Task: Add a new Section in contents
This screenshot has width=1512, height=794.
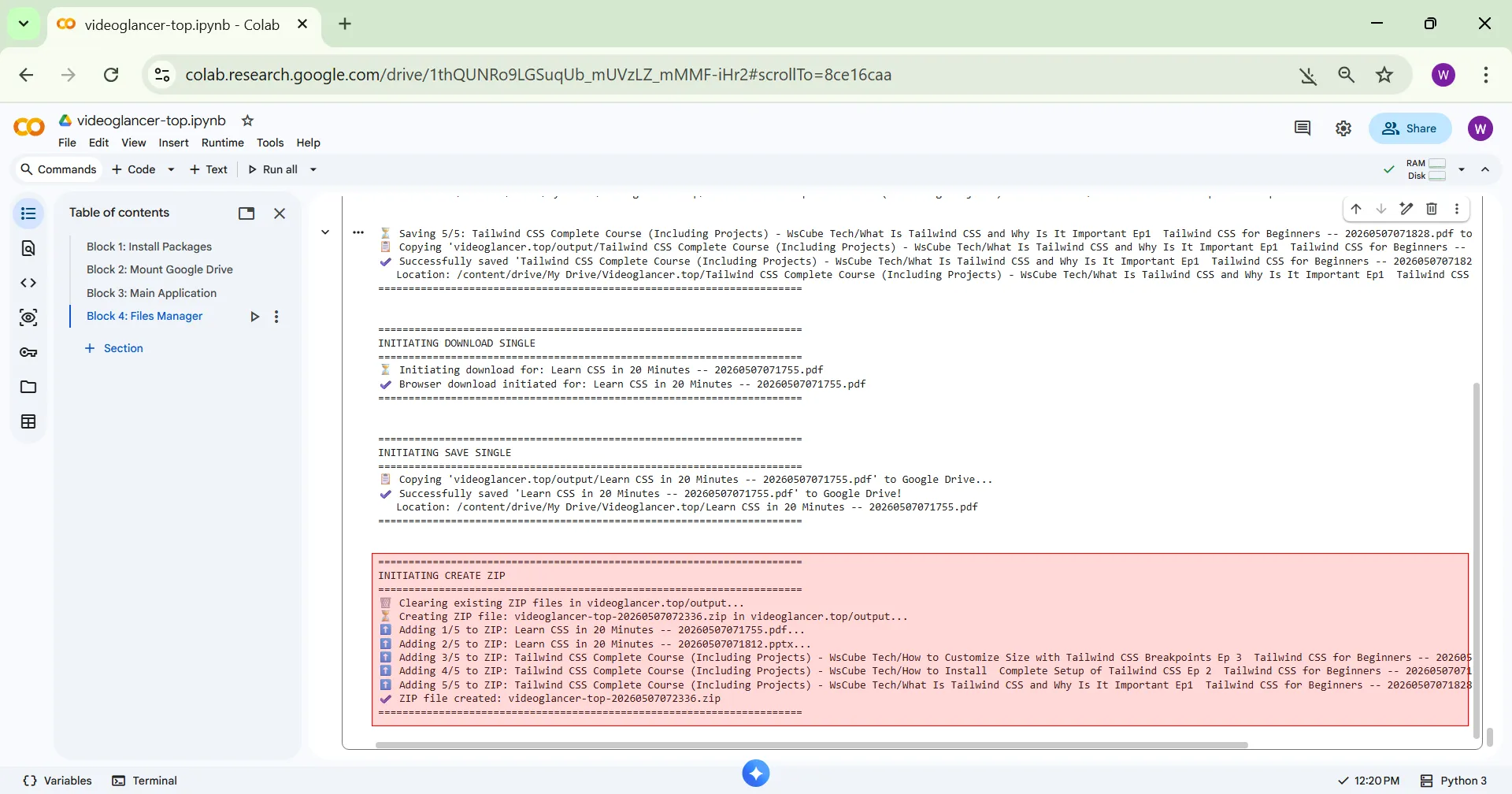Action: click(x=114, y=348)
